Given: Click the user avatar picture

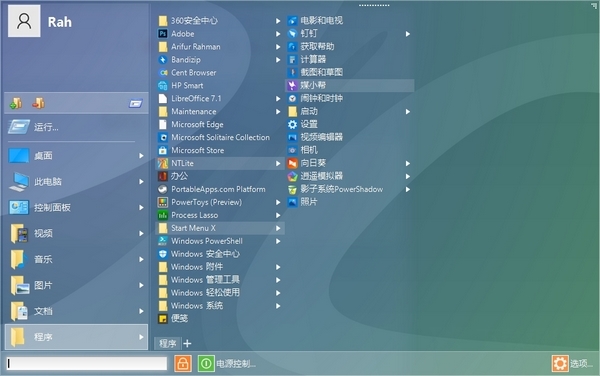Looking at the screenshot, I should (24, 21).
